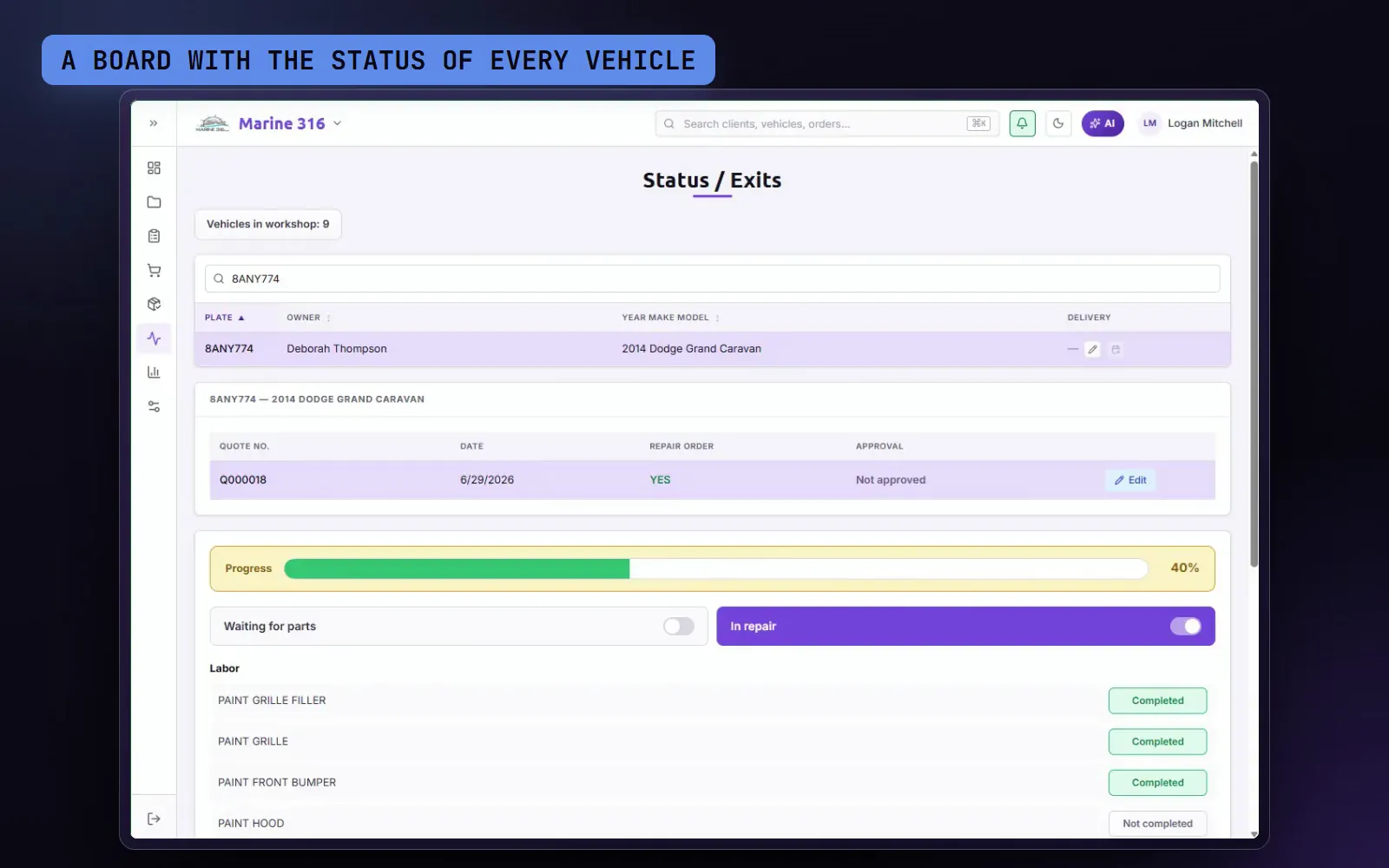The height and width of the screenshot is (868, 1389).
Task: Switch to dark mode with moon icon
Action: pos(1058,123)
